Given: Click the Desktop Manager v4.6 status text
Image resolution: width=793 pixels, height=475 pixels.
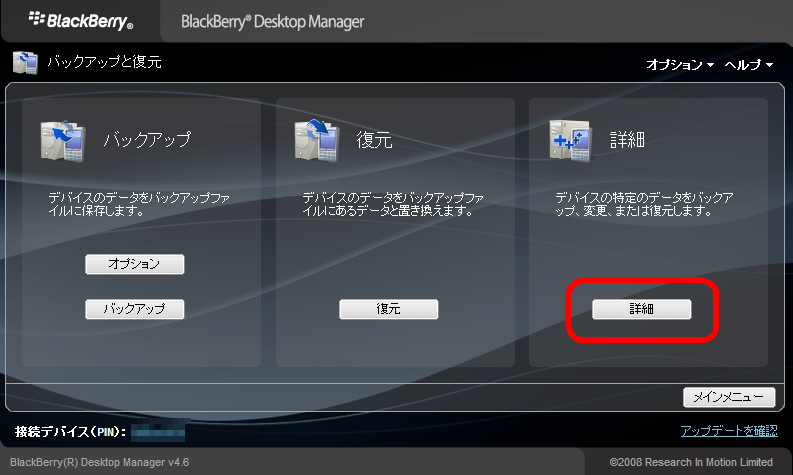Looking at the screenshot, I should point(99,462).
